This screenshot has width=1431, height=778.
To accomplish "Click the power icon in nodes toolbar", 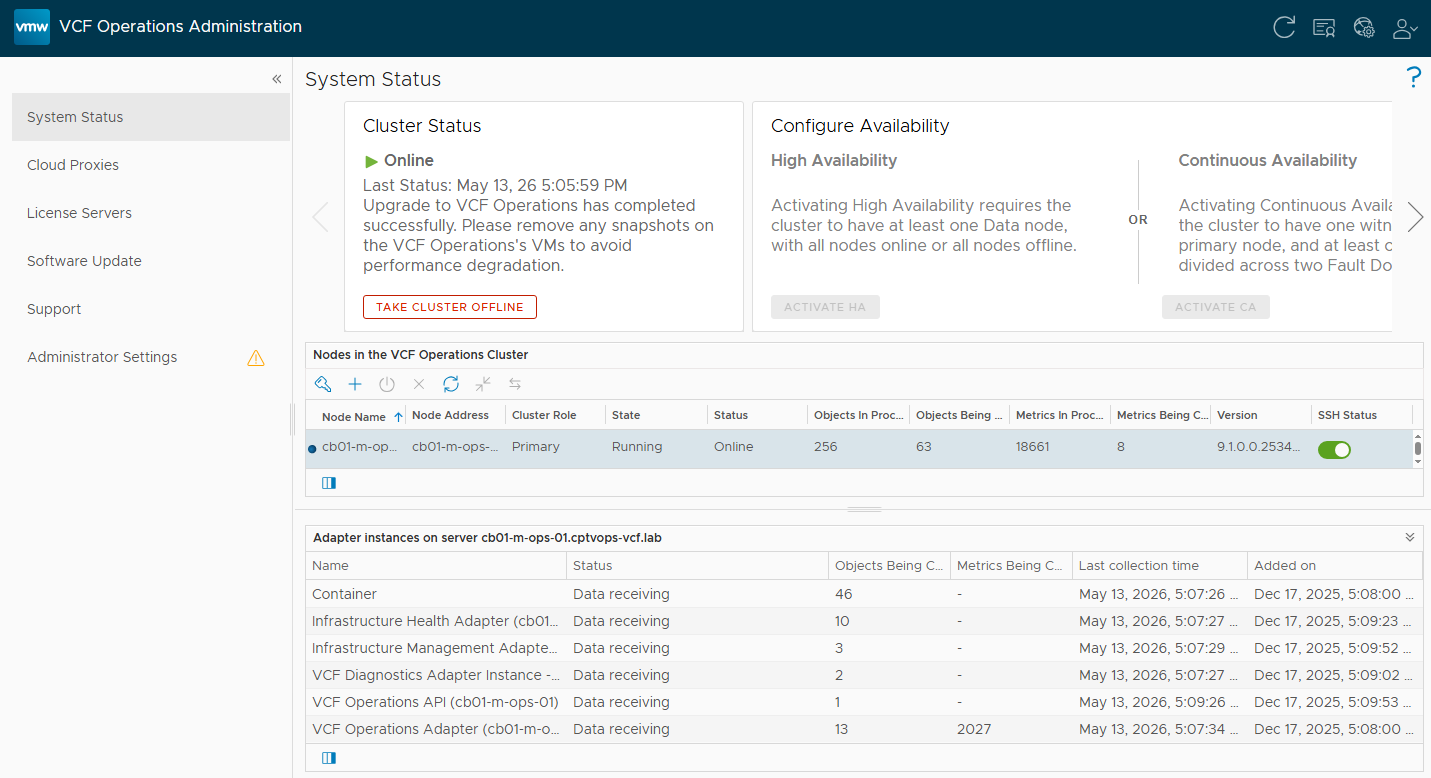I will [x=387, y=384].
